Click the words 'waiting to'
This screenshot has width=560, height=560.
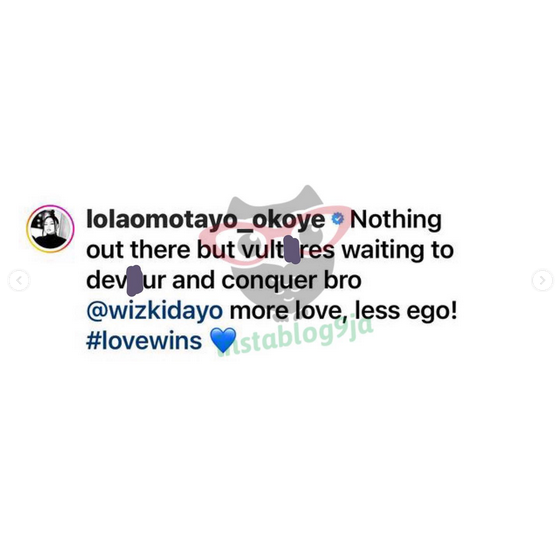click(x=398, y=250)
